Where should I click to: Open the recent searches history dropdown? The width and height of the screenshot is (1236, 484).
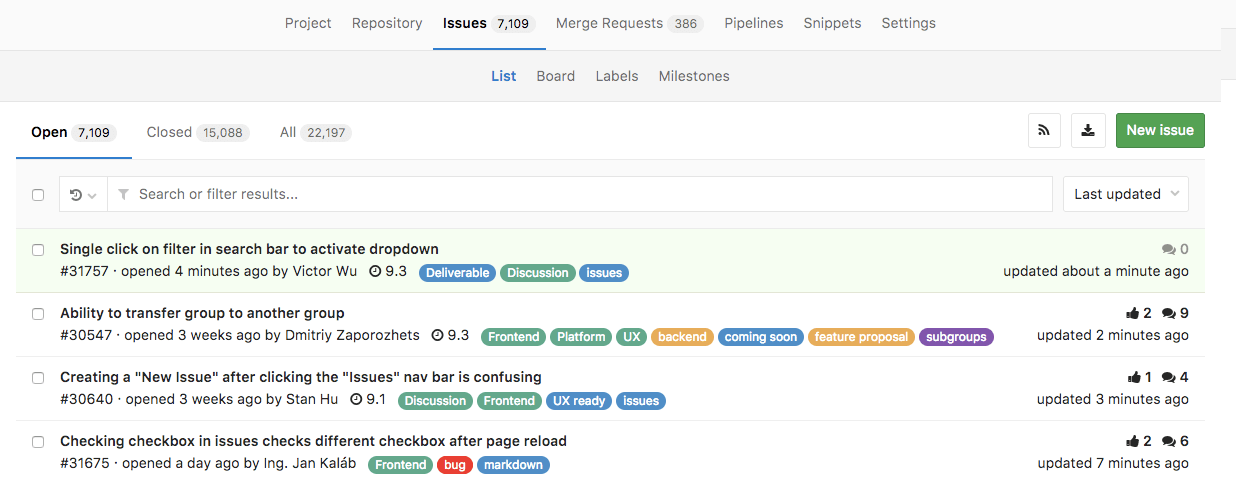click(83, 195)
